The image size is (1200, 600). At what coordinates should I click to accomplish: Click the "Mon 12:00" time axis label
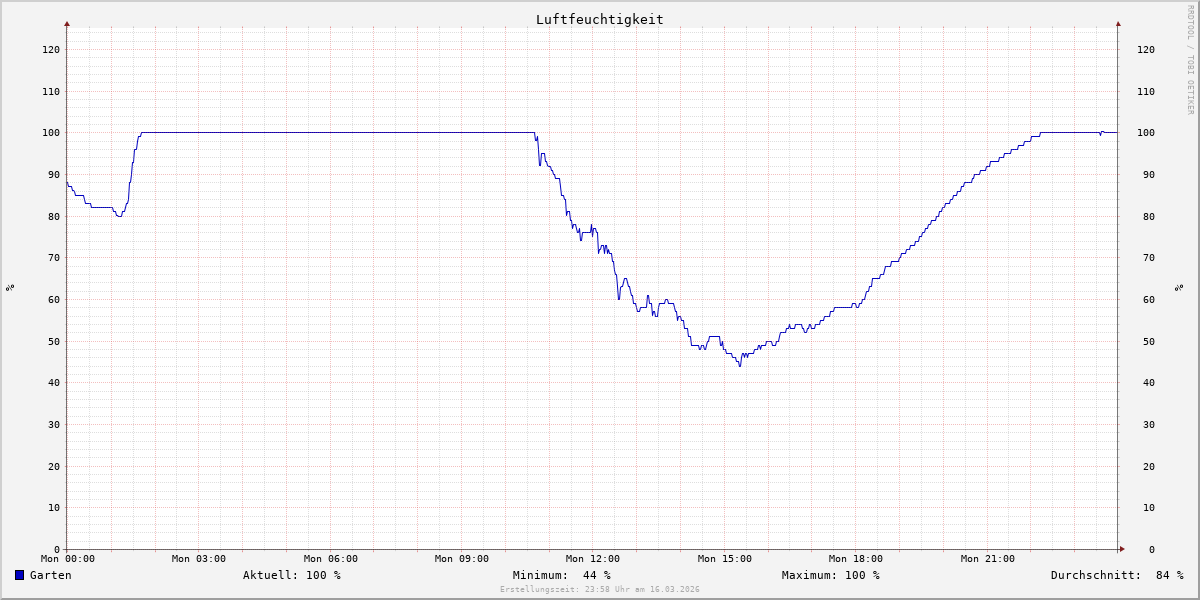pos(593,559)
